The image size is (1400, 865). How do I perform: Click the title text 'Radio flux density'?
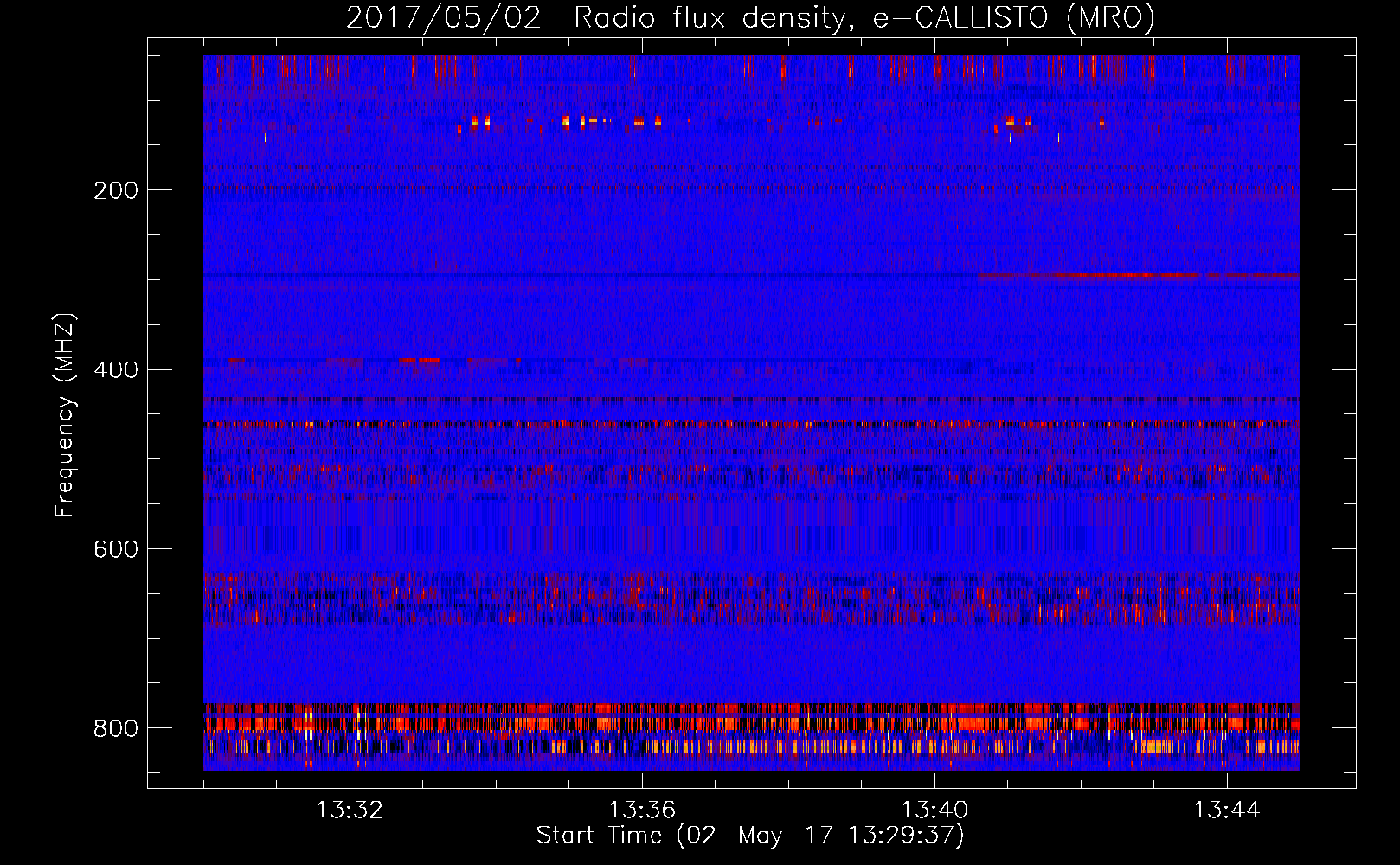[710, 18]
